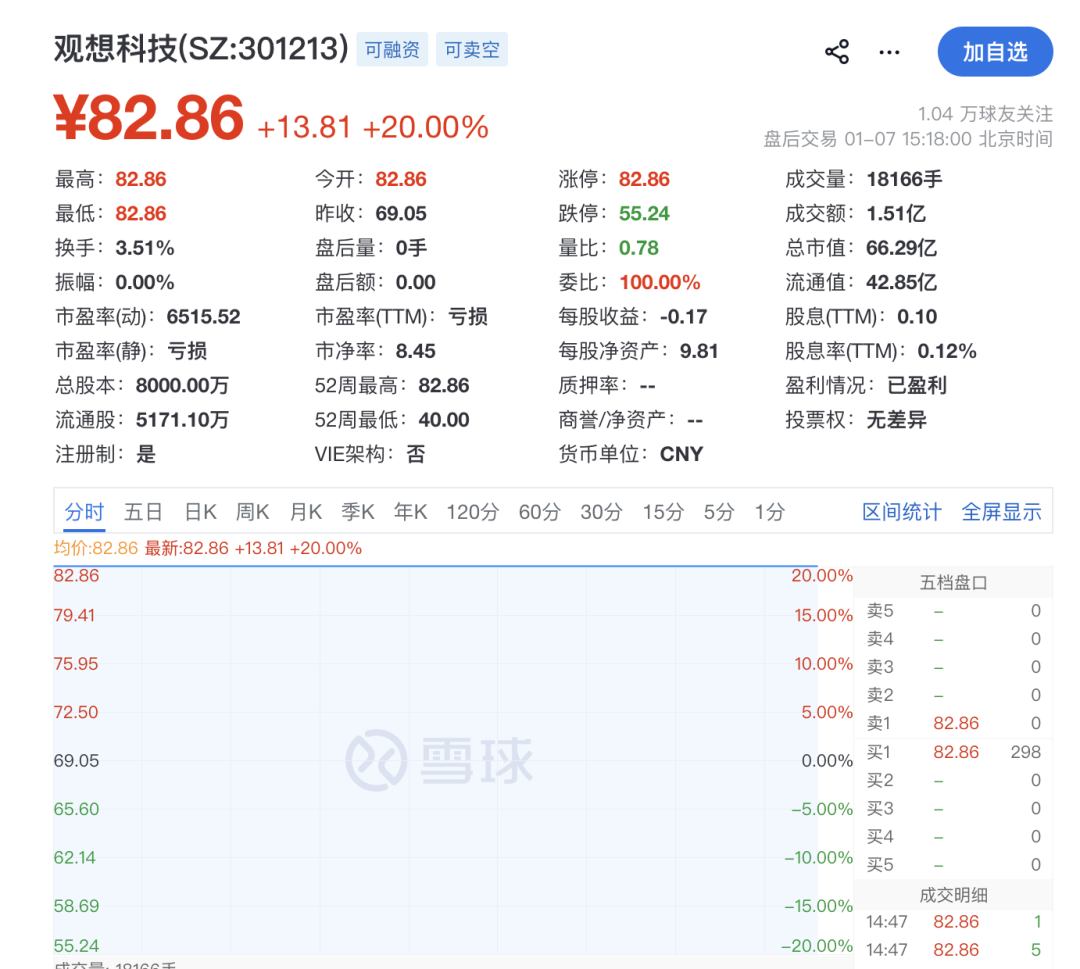Click the 买1 price 82.86 row
The image size is (1080, 969).
955,752
